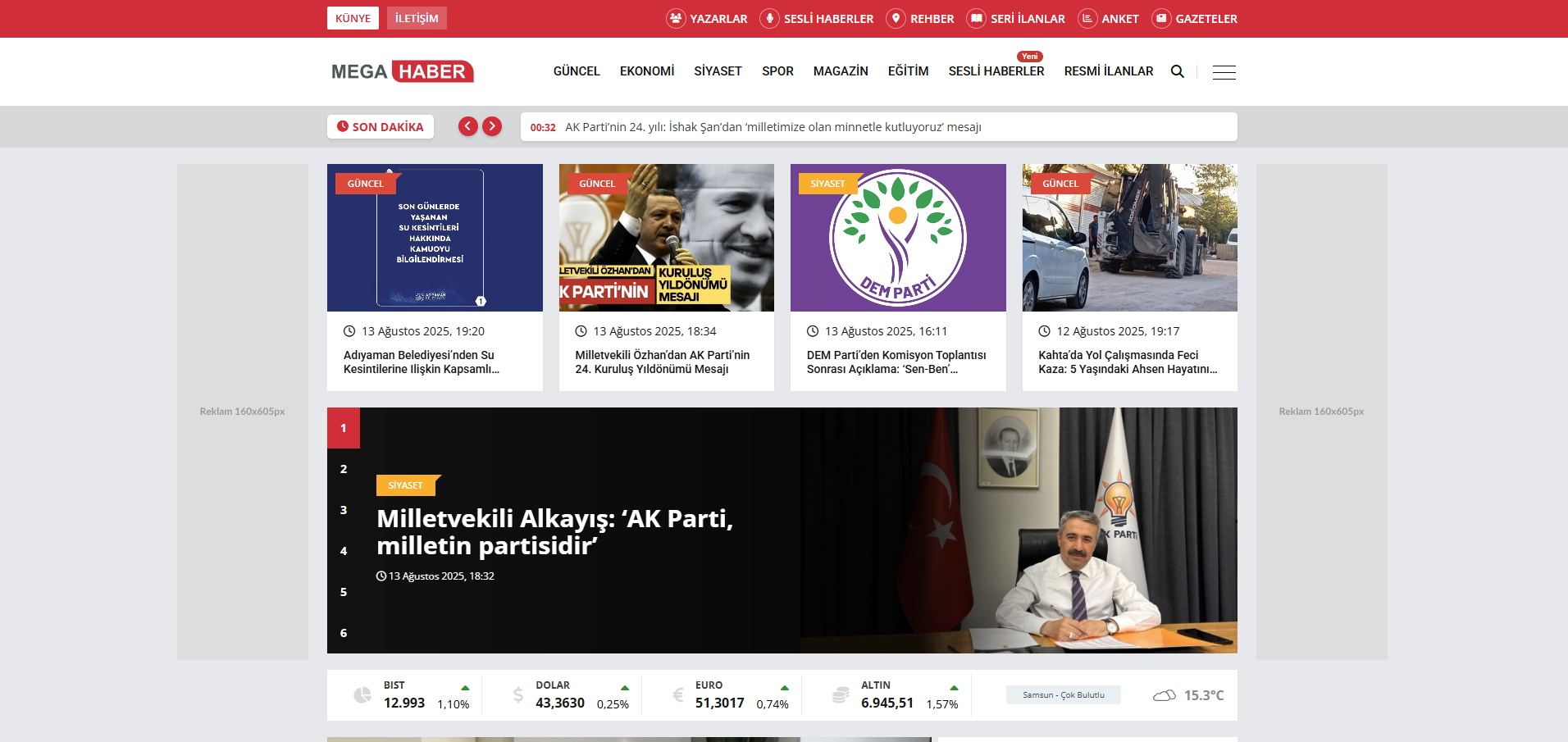Viewport: 1568px width, 742px height.
Task: Open the Erdoğan AK Parti anniversary thumbnail
Action: [667, 238]
